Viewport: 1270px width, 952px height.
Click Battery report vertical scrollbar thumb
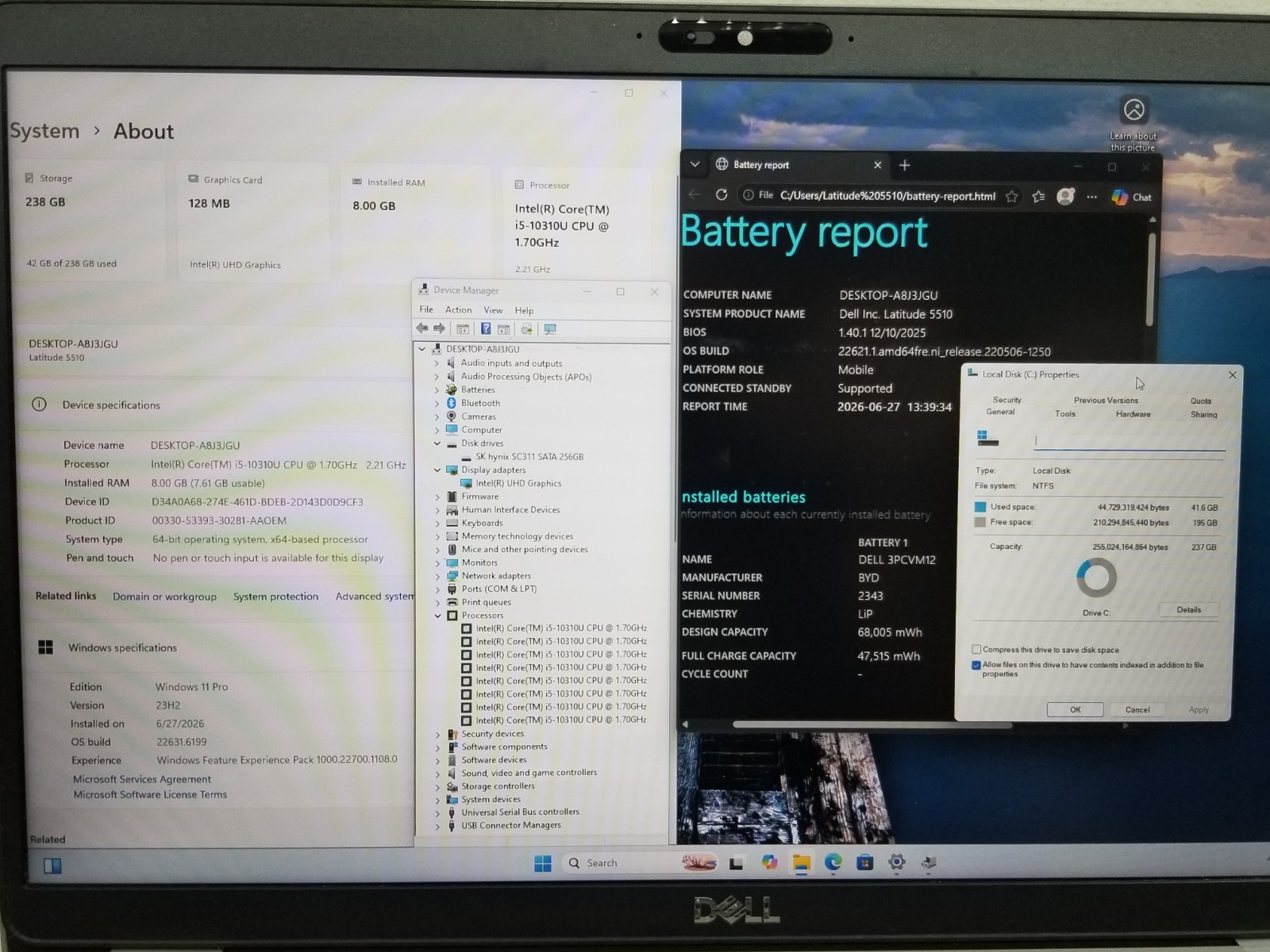tap(1151, 278)
